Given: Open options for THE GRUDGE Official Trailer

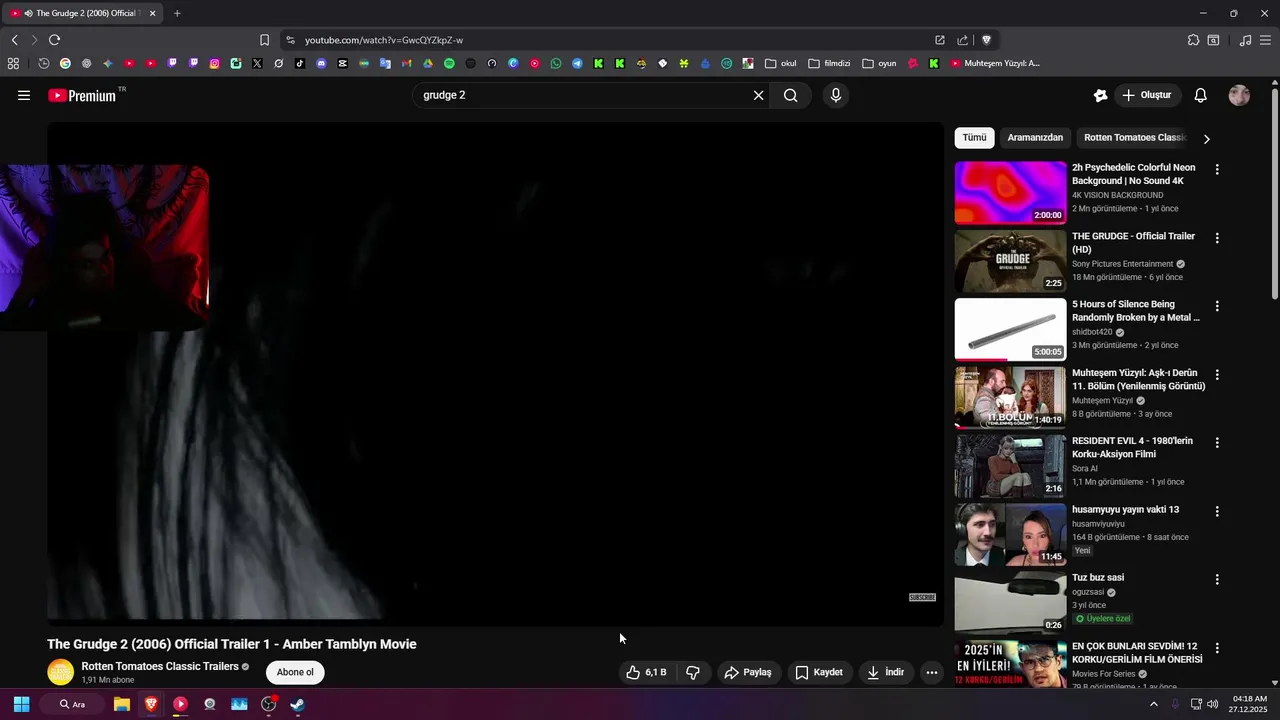Looking at the screenshot, I should click(x=1217, y=238).
